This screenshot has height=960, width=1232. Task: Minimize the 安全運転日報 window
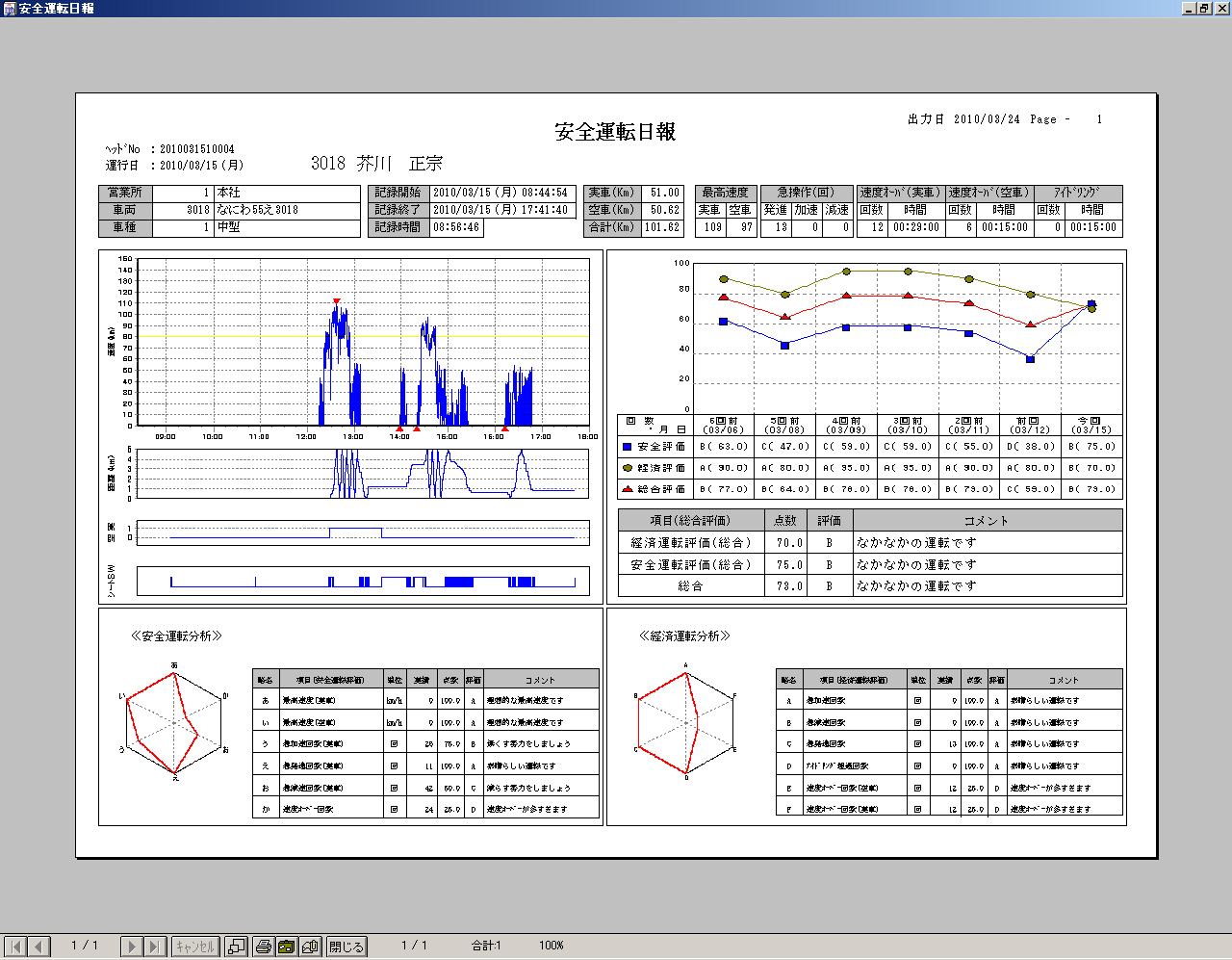(x=1189, y=8)
